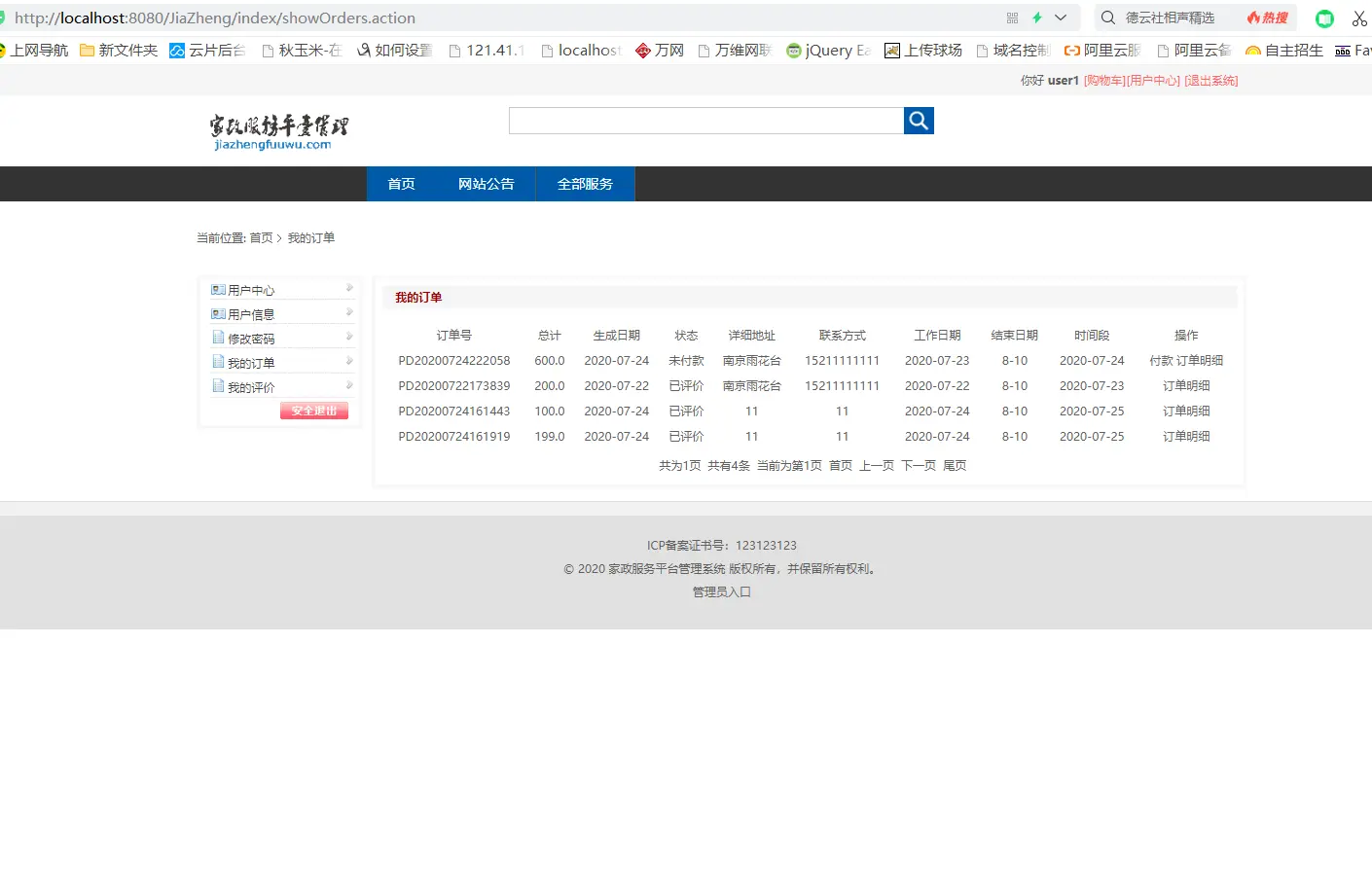1372x895 pixels.
Task: Click the 退出系统 link
Action: (x=1211, y=81)
